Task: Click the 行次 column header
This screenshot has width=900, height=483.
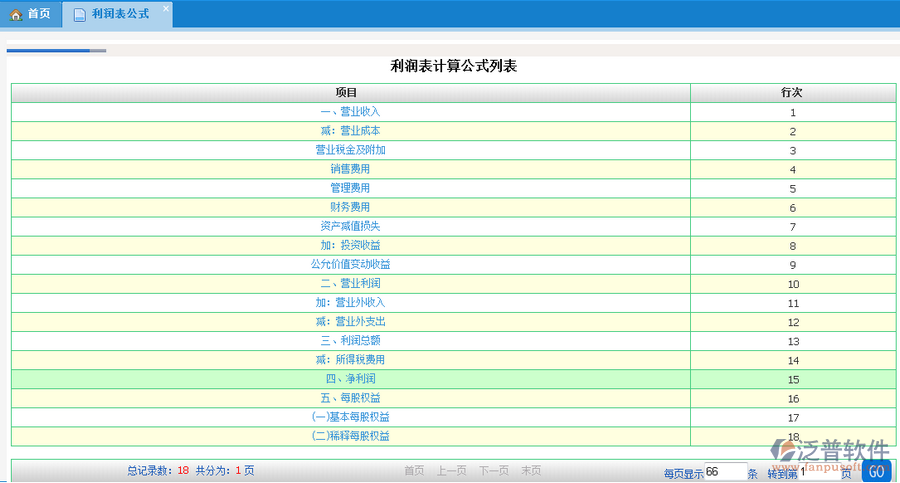Action: coord(792,92)
